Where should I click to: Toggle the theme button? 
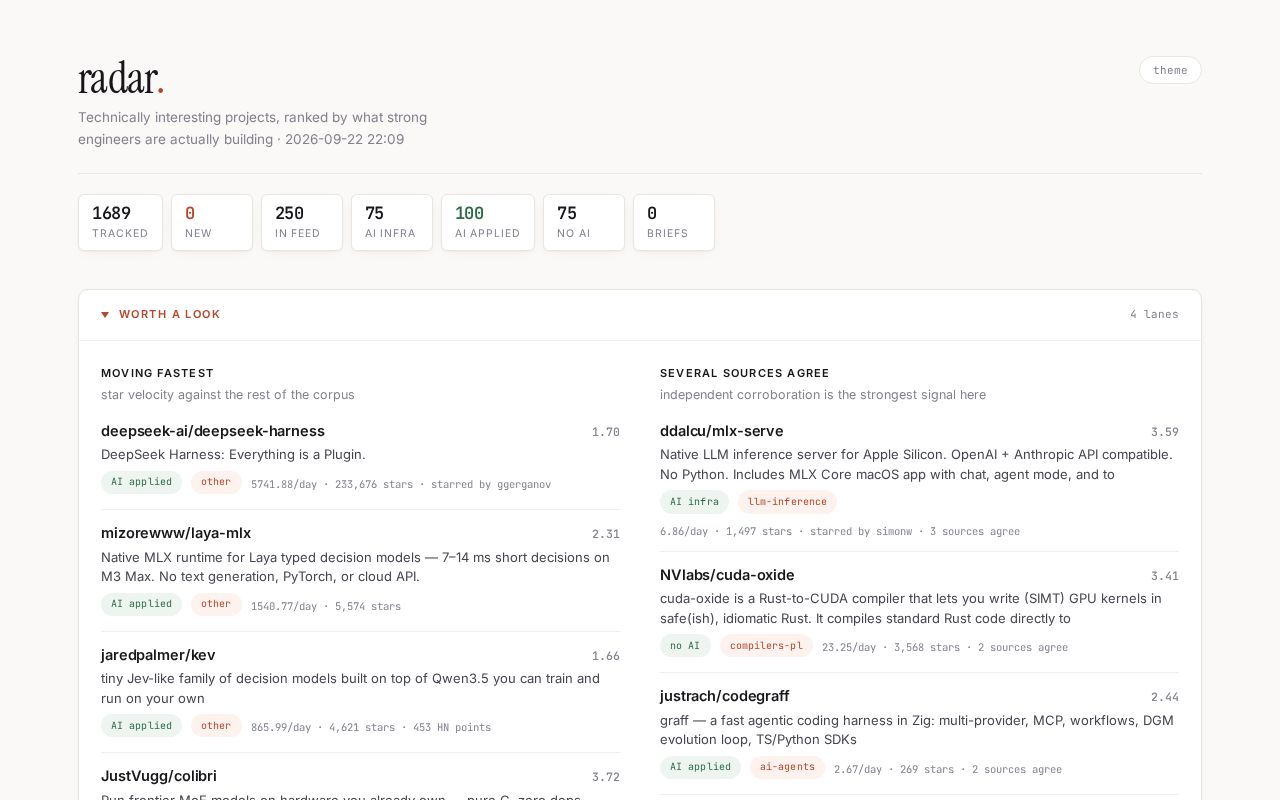(x=1170, y=70)
